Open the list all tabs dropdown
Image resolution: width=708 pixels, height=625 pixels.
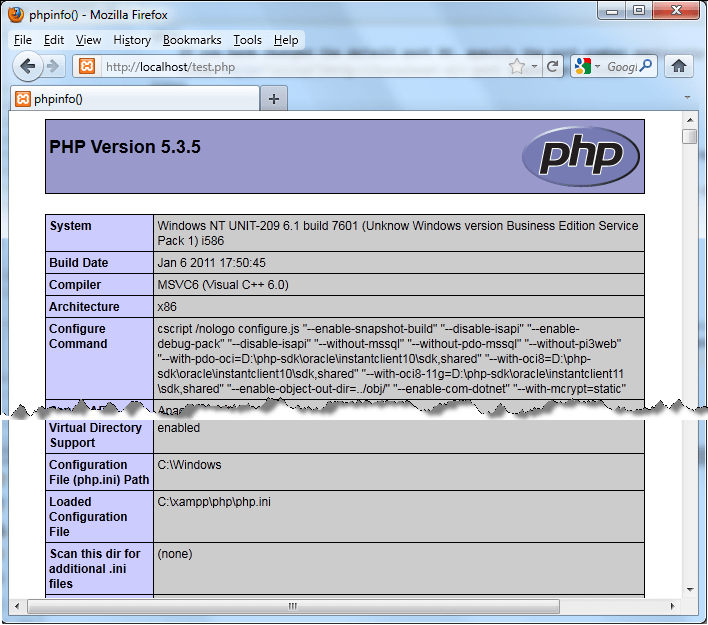pyautogui.click(x=687, y=97)
